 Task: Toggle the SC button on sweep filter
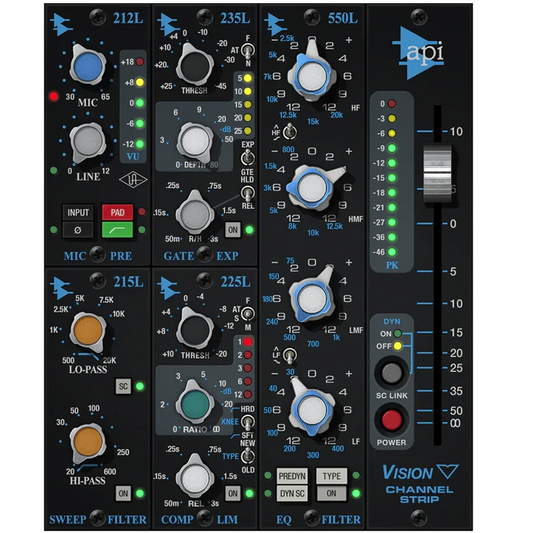tap(123, 386)
